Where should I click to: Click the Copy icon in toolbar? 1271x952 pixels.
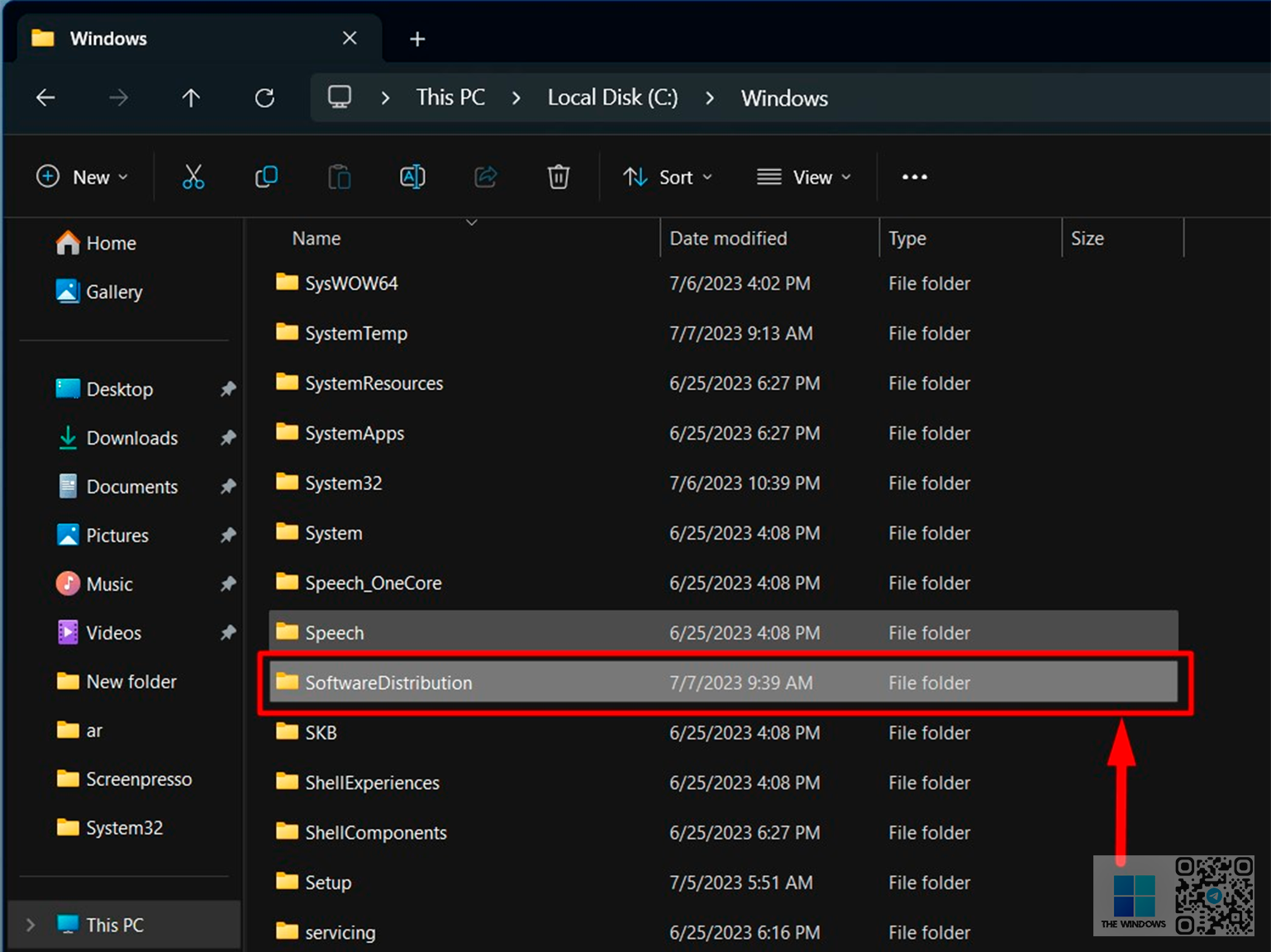coord(266,177)
